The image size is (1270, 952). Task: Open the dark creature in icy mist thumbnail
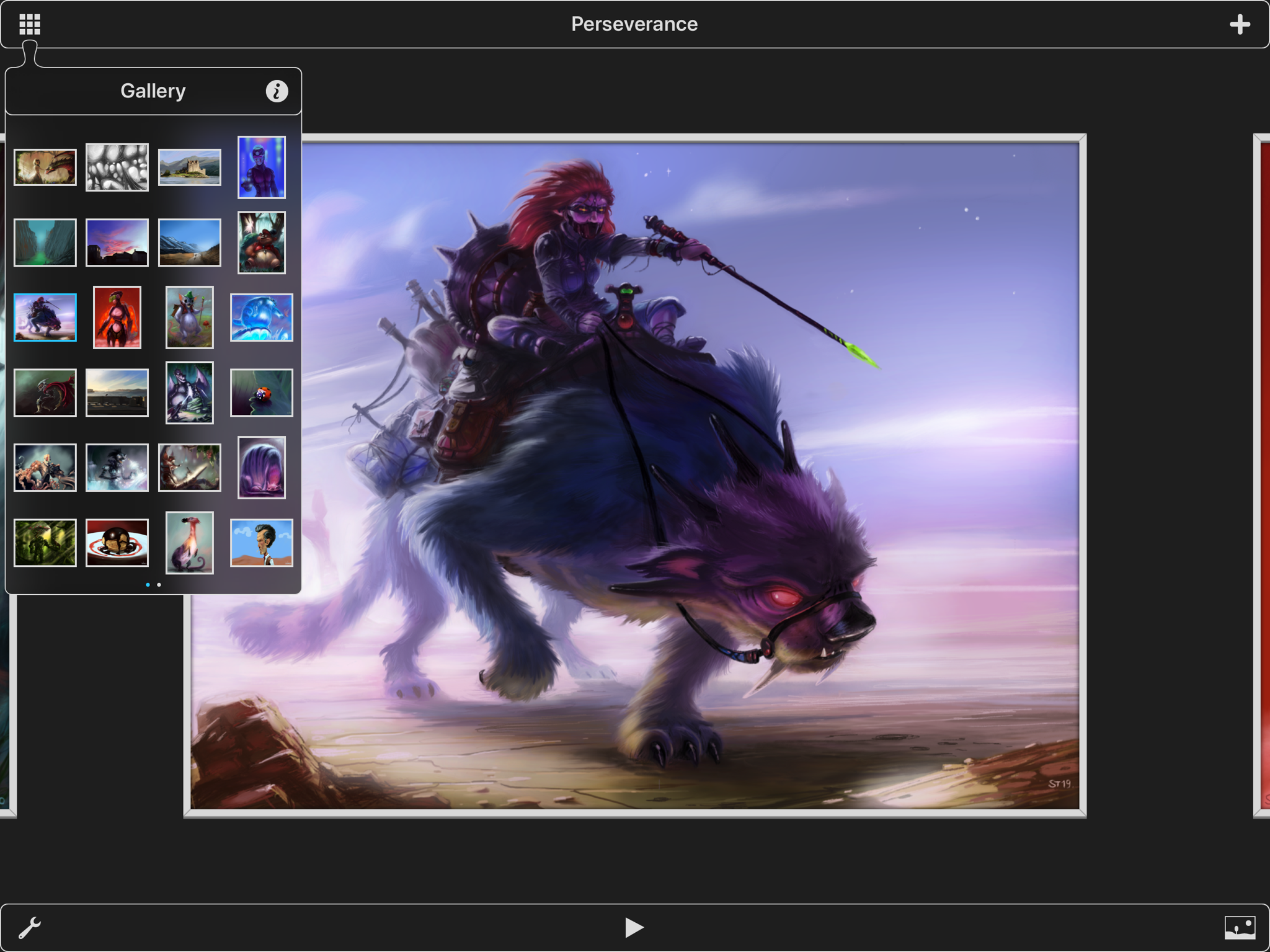click(x=117, y=468)
